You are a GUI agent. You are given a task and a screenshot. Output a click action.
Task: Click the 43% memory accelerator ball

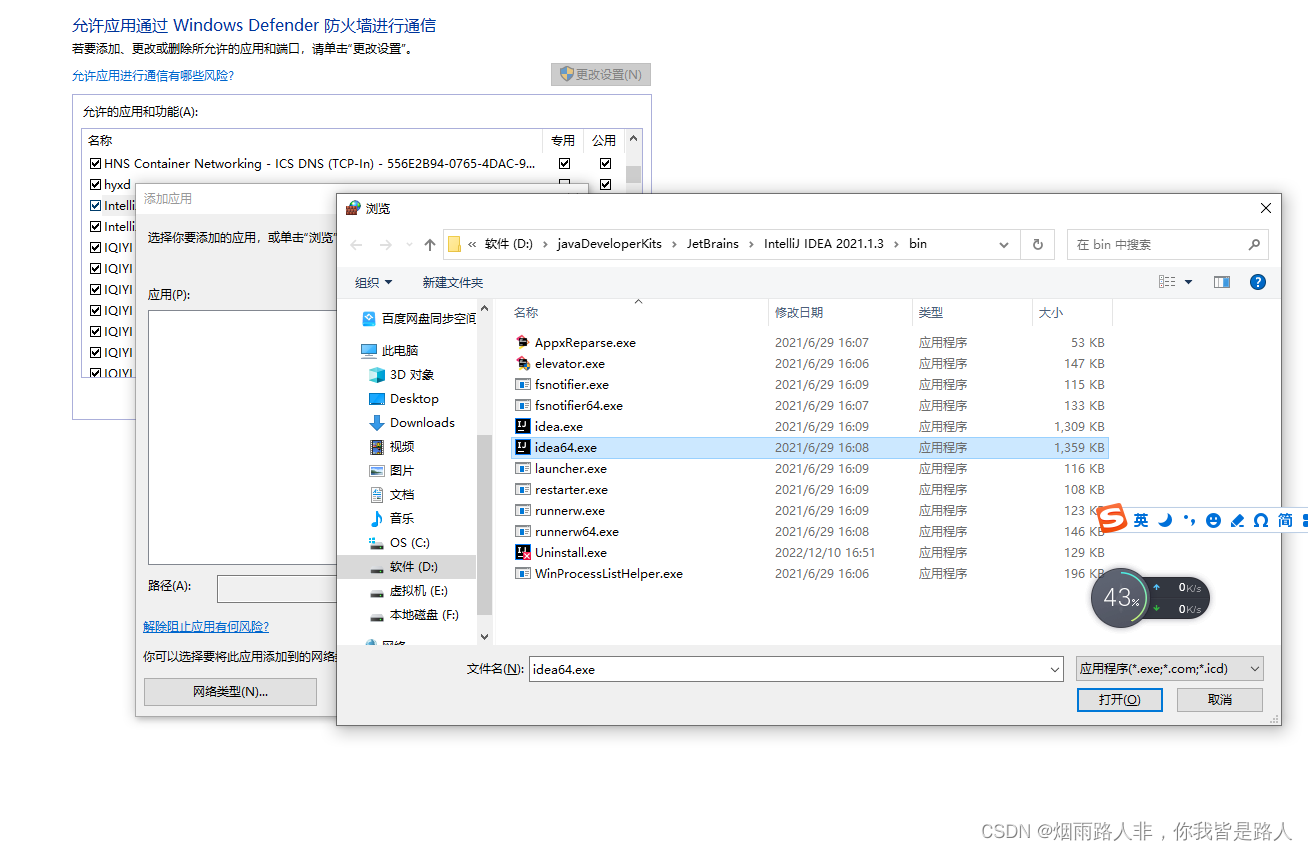click(1121, 598)
